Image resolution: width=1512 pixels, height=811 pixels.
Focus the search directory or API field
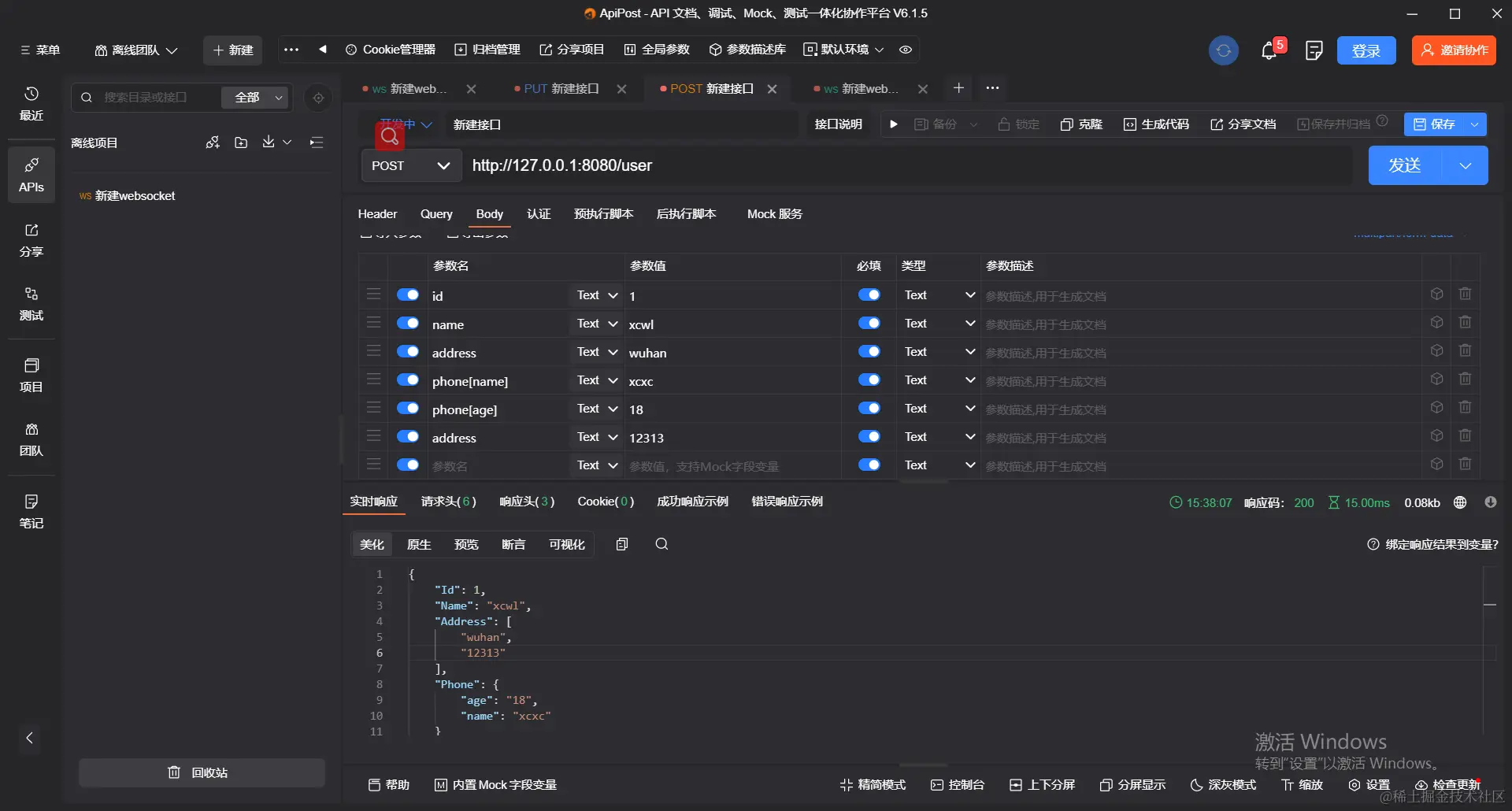click(x=150, y=98)
